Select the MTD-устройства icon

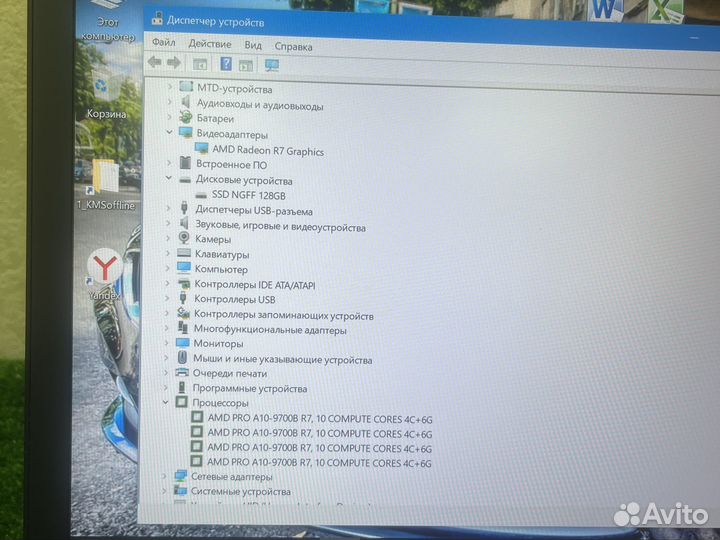click(x=186, y=86)
